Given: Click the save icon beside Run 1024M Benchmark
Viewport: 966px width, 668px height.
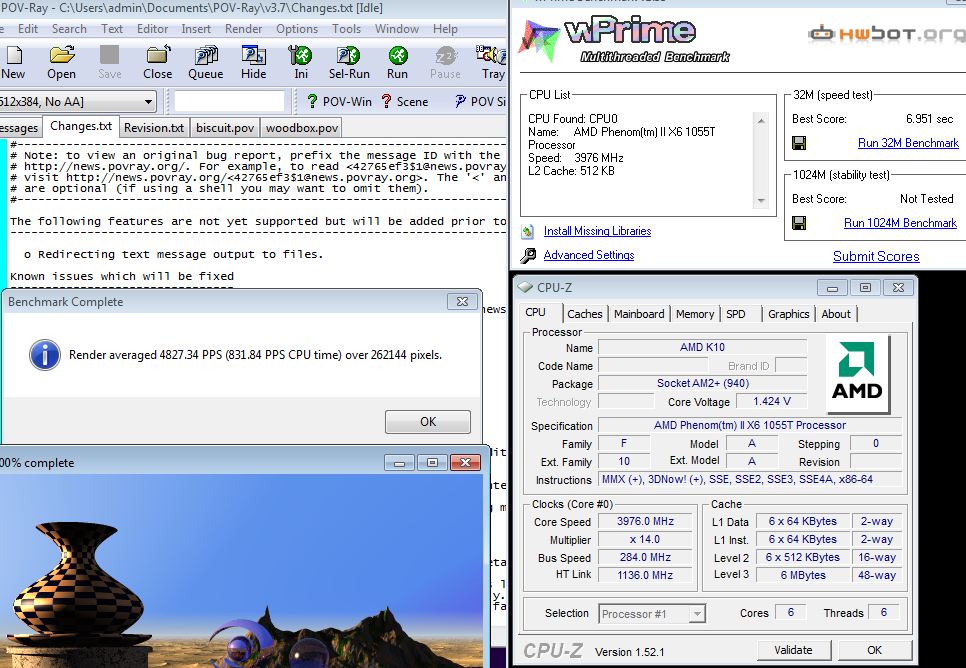Looking at the screenshot, I should coord(799,223).
